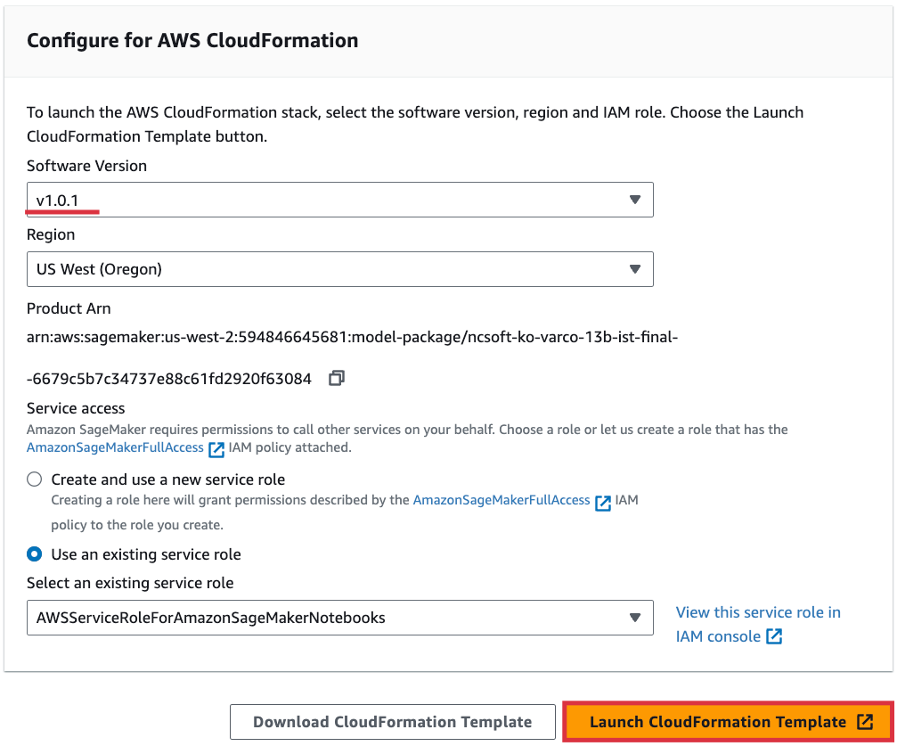897x747 pixels.
Task: Click external link icon beside first AmazonSageMakerFullAccess
Action: tap(217, 448)
